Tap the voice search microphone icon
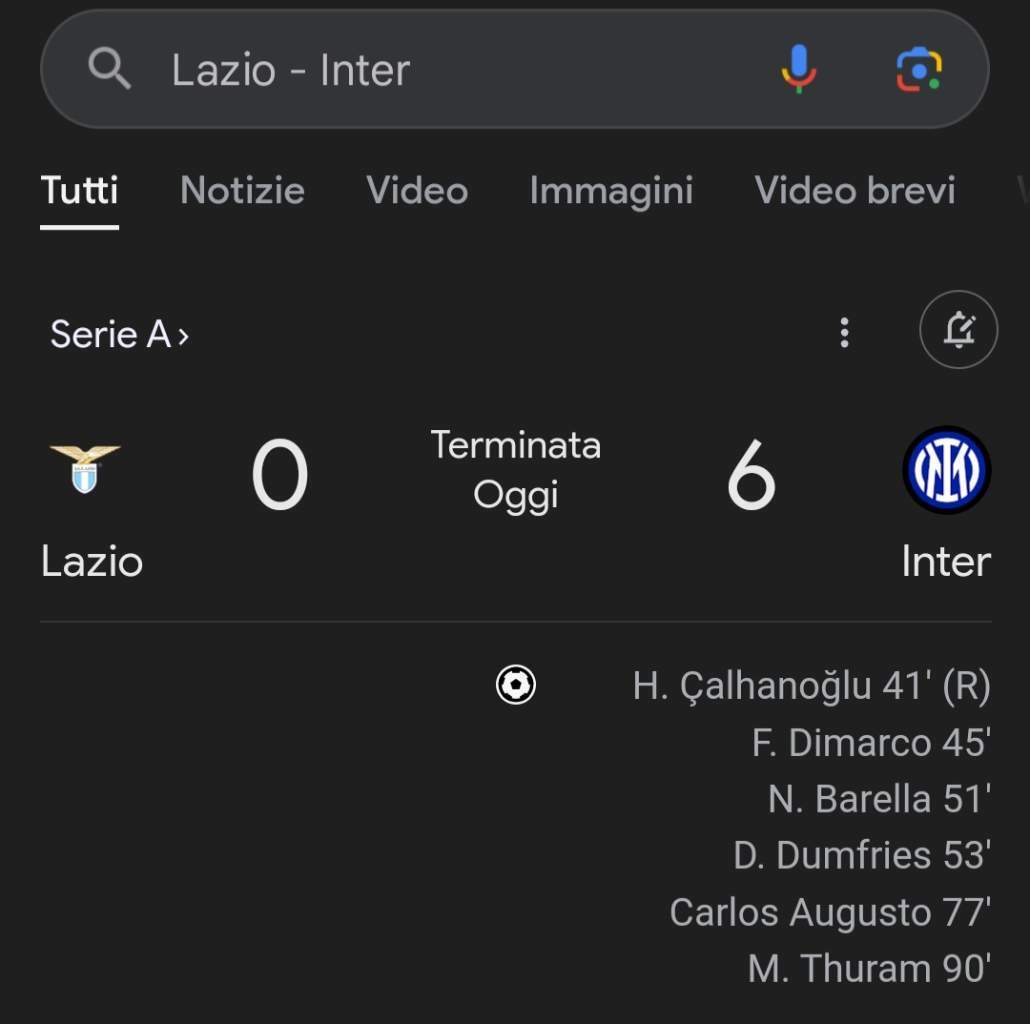Screen dimensions: 1030x1024 [799, 69]
